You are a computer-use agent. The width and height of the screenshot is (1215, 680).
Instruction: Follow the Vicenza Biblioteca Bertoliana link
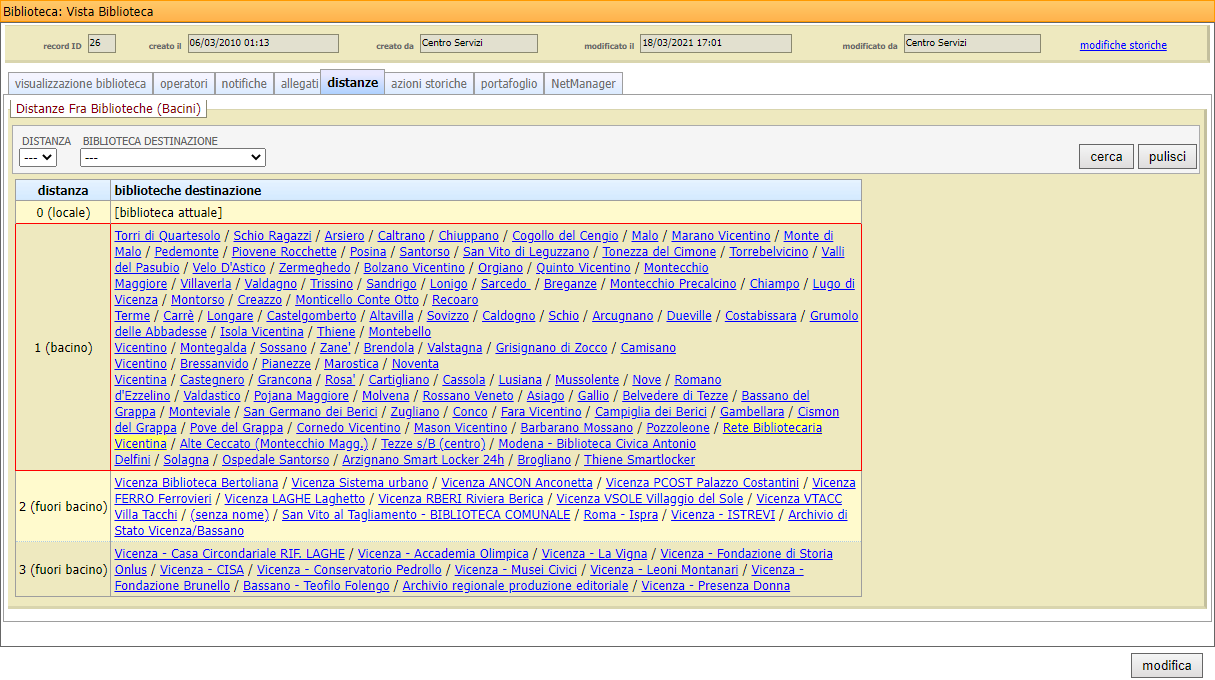pyautogui.click(x=196, y=483)
